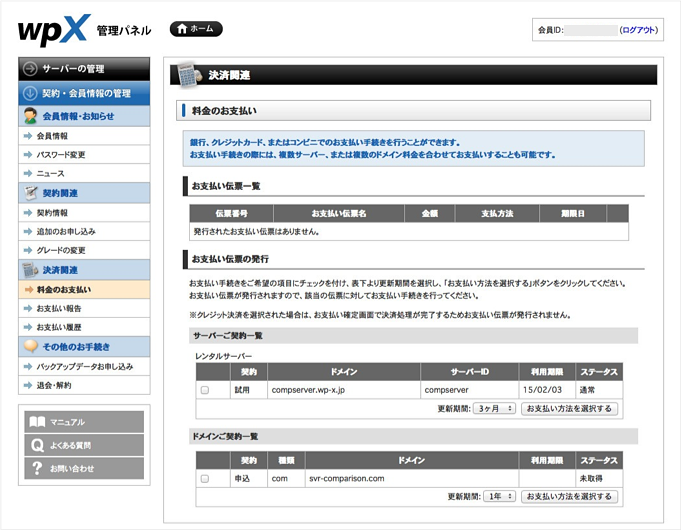Click the house icon in ホーム button
The width and height of the screenshot is (681, 530).
(182, 29)
